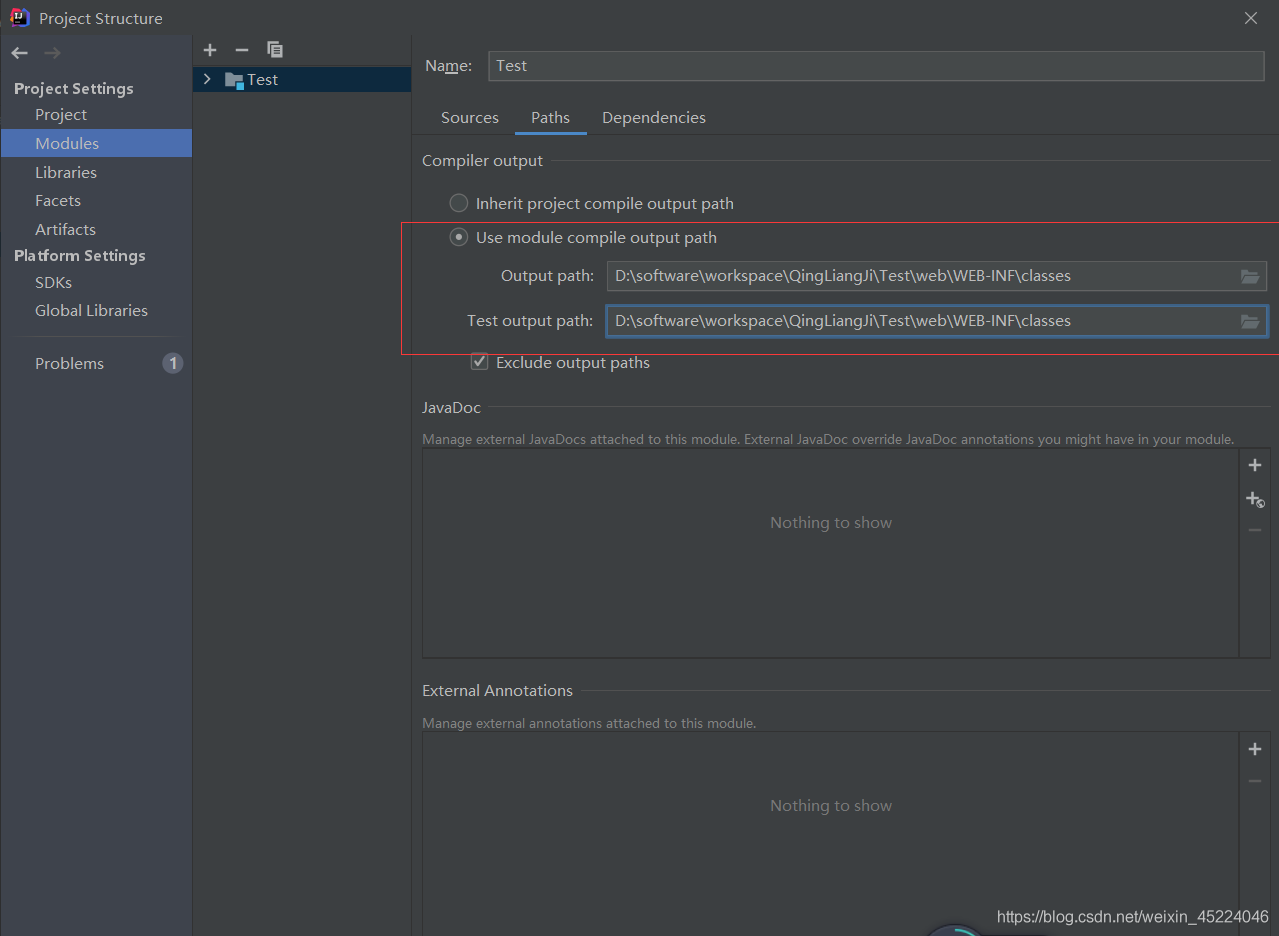The image size is (1279, 936).
Task: Select SDKs under Platform Settings
Action: pyautogui.click(x=53, y=282)
